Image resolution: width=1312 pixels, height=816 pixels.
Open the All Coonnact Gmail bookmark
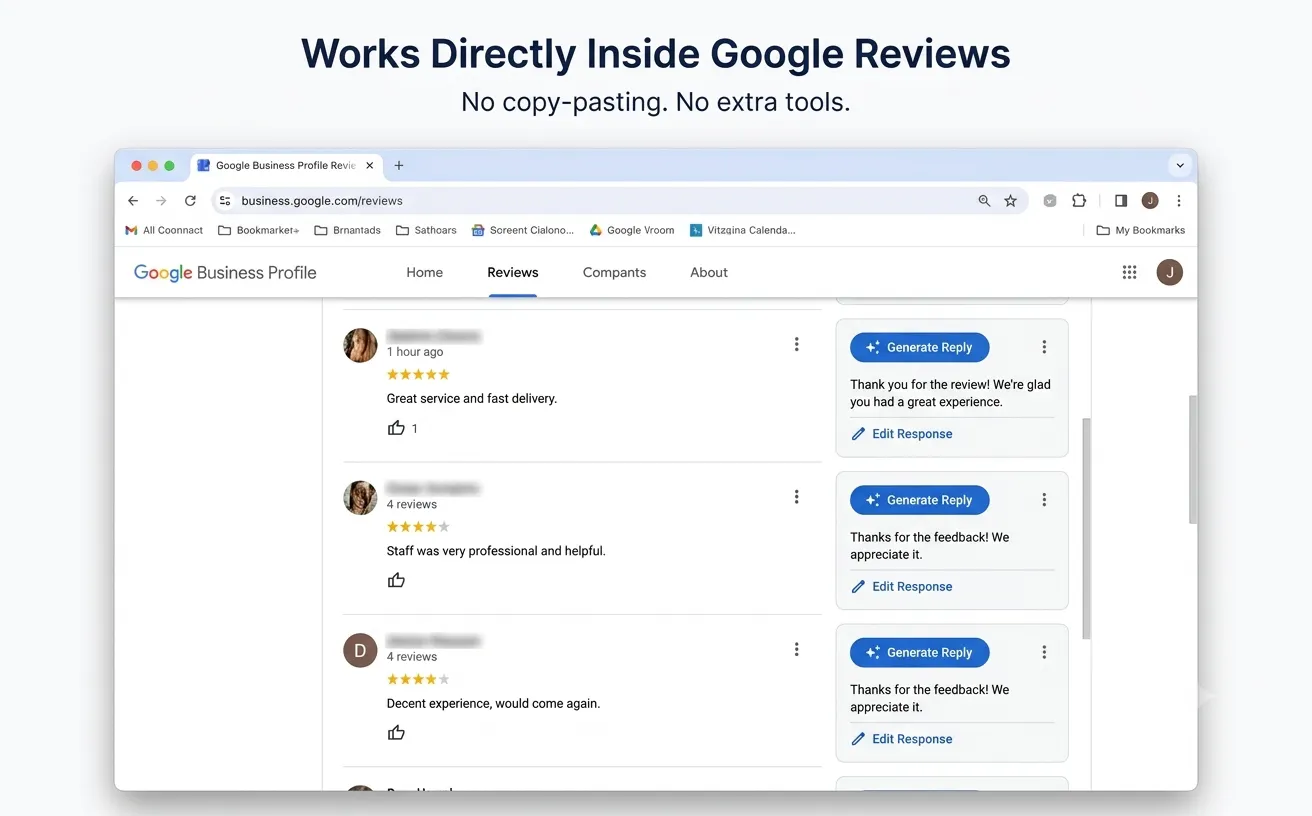coord(164,230)
